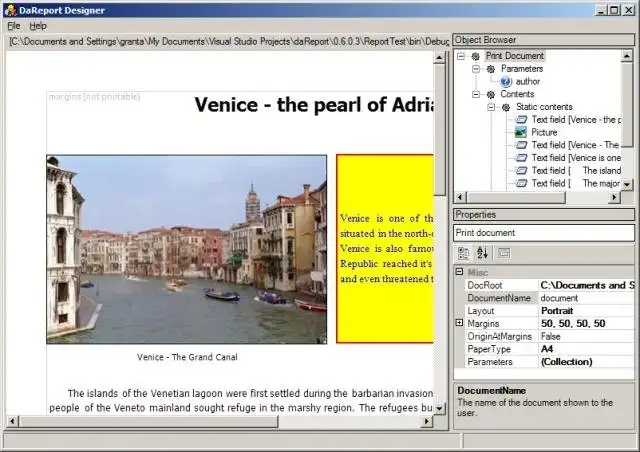Select Text field [Venice is one node
640x452 pixels.
pyautogui.click(x=576, y=158)
